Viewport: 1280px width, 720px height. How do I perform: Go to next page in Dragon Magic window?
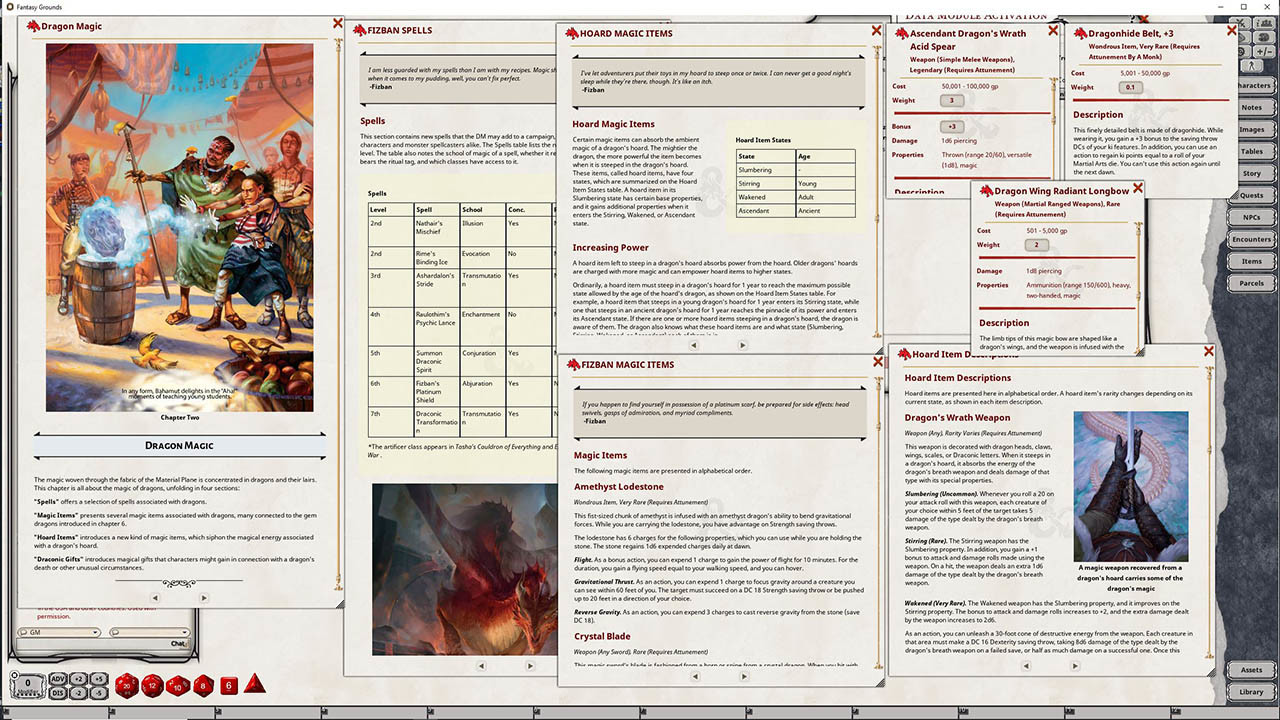pos(203,598)
